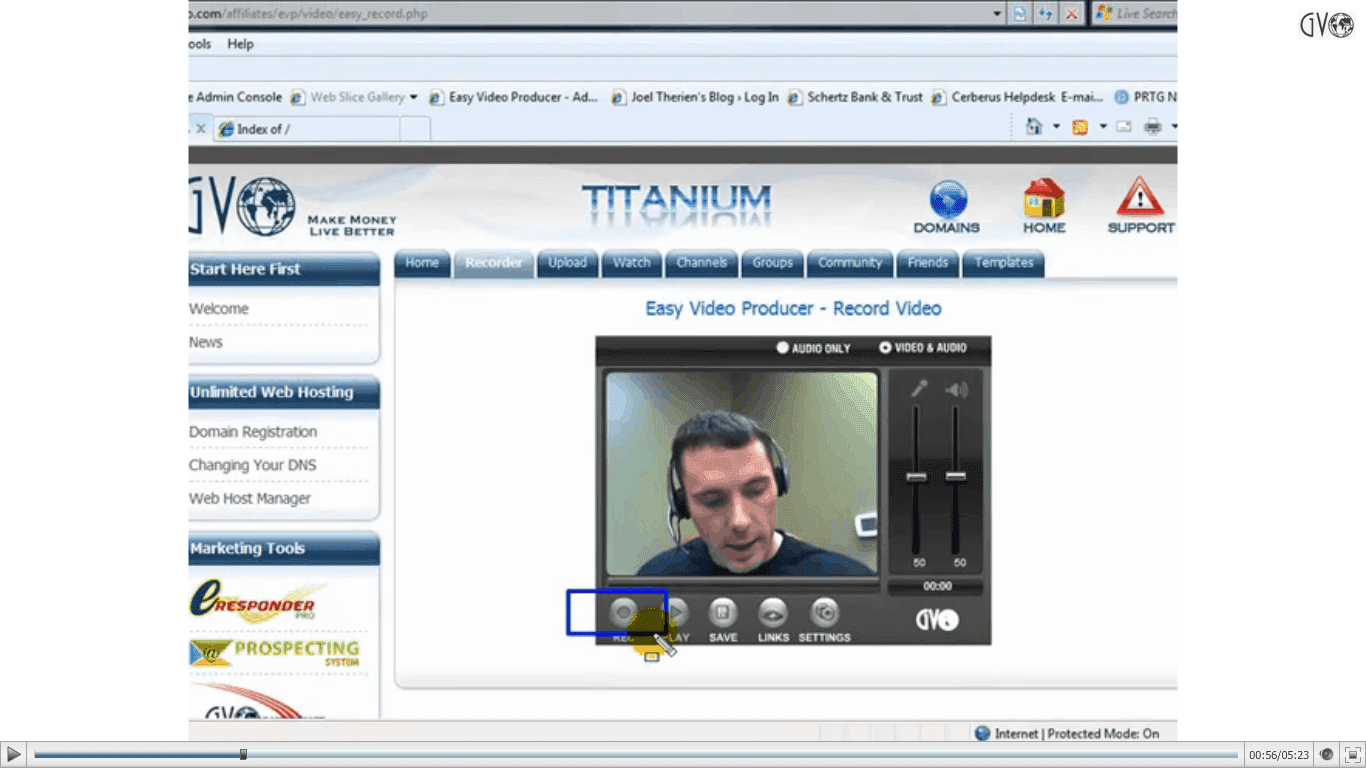
Task: Open LINKS in the video recorder
Action: (773, 612)
